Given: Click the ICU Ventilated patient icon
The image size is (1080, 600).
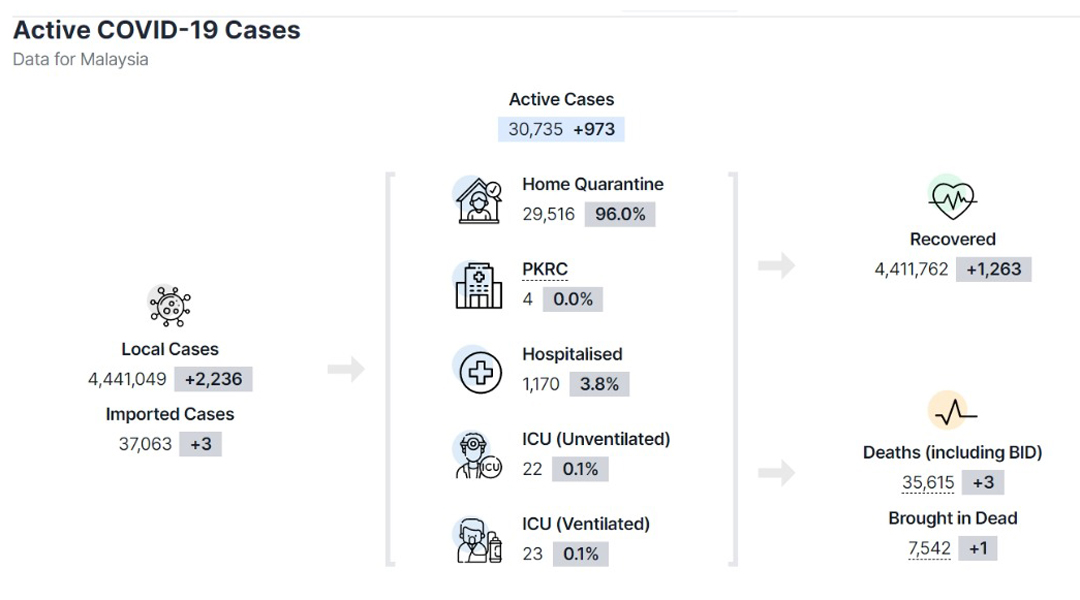Looking at the screenshot, I should (x=479, y=540).
